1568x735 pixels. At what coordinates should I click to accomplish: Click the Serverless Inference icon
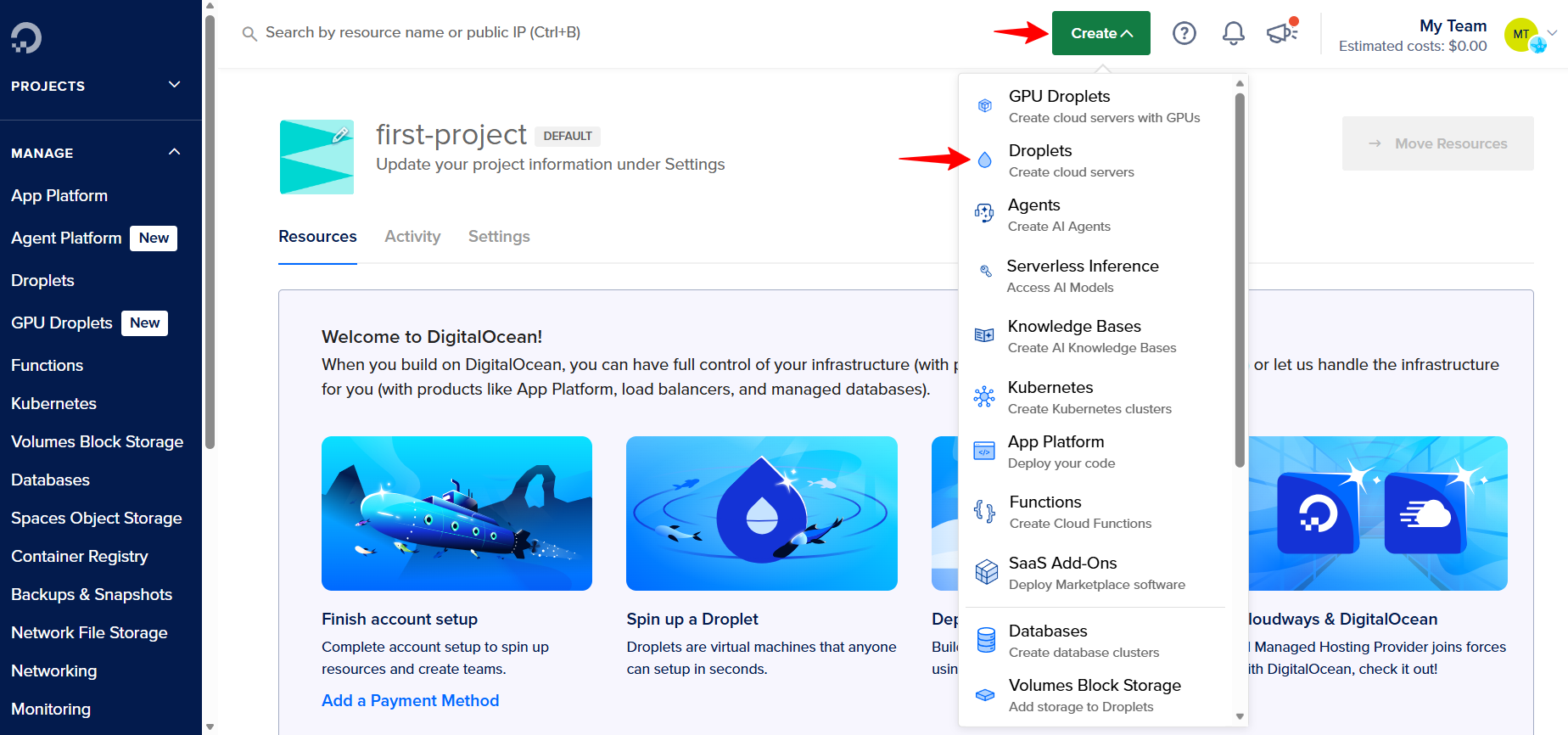986,271
